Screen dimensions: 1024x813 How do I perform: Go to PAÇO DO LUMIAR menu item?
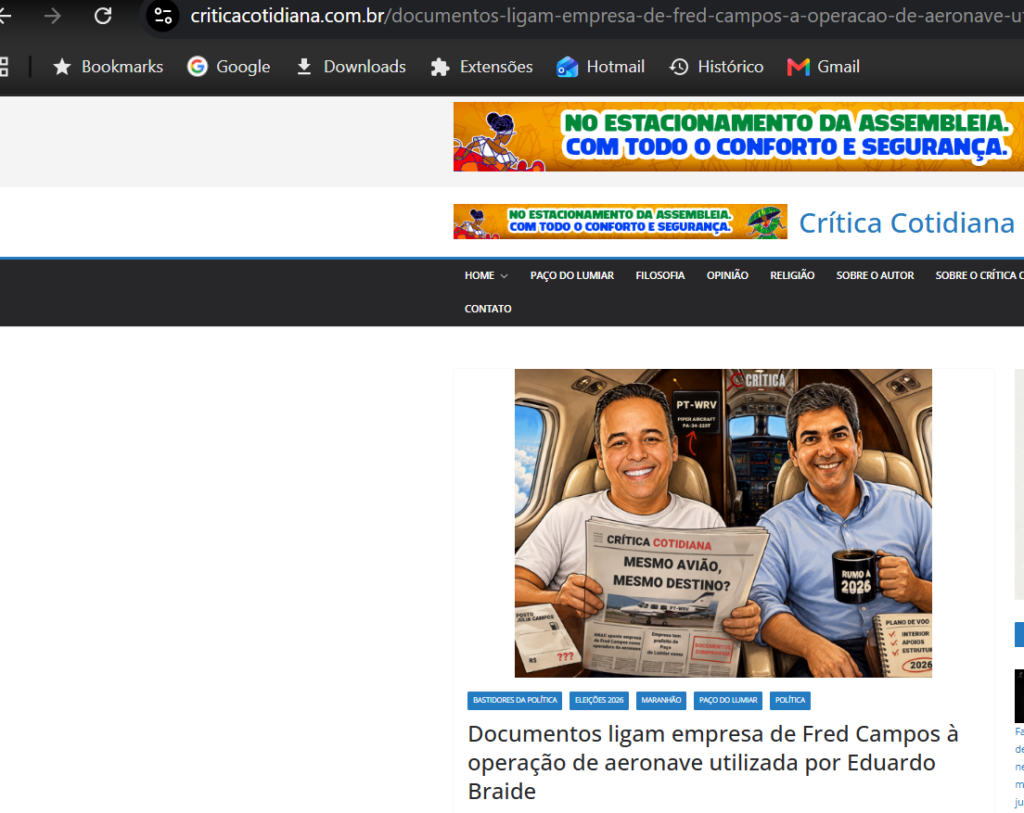[x=572, y=276]
